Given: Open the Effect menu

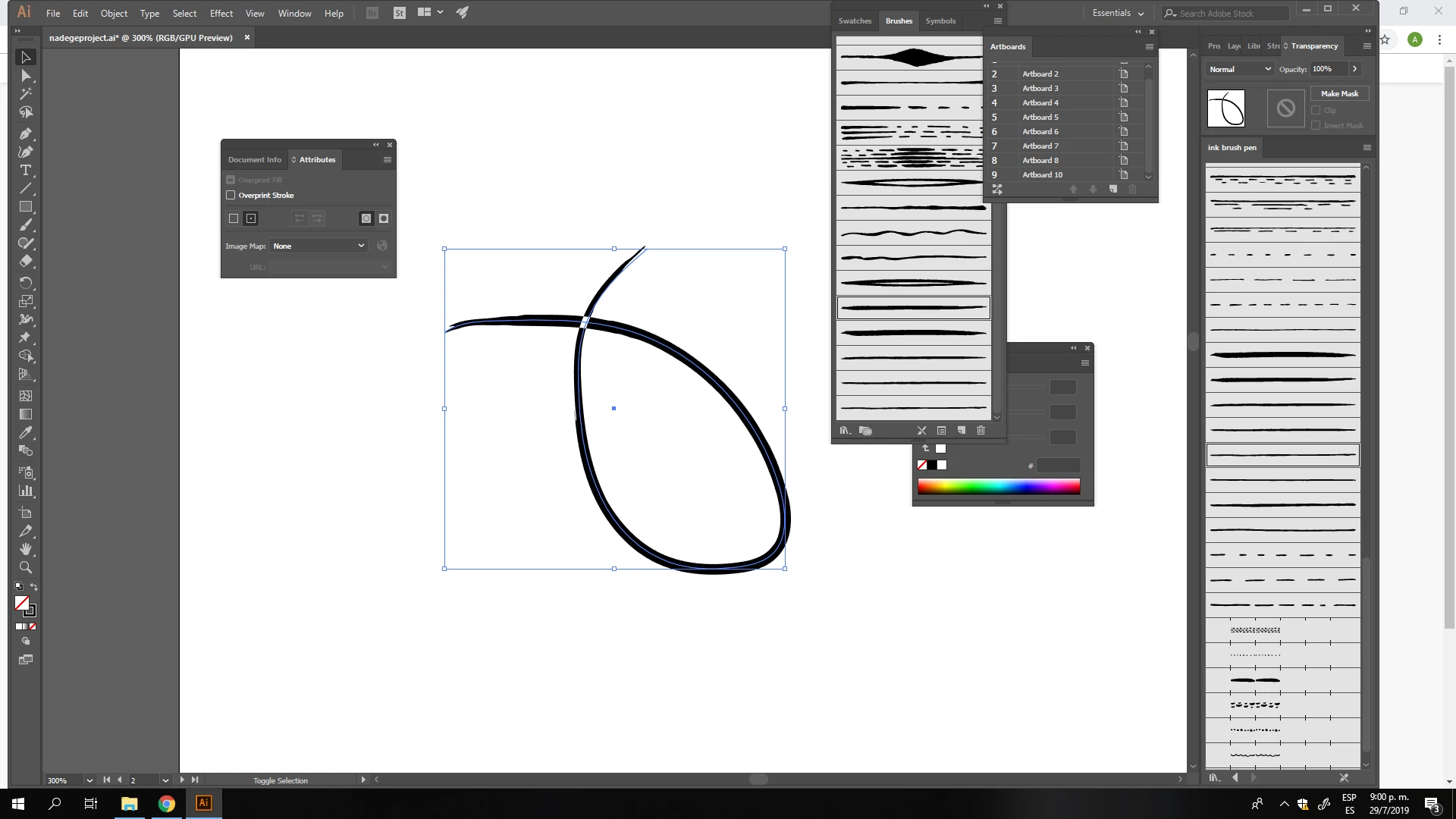Looking at the screenshot, I should (221, 13).
